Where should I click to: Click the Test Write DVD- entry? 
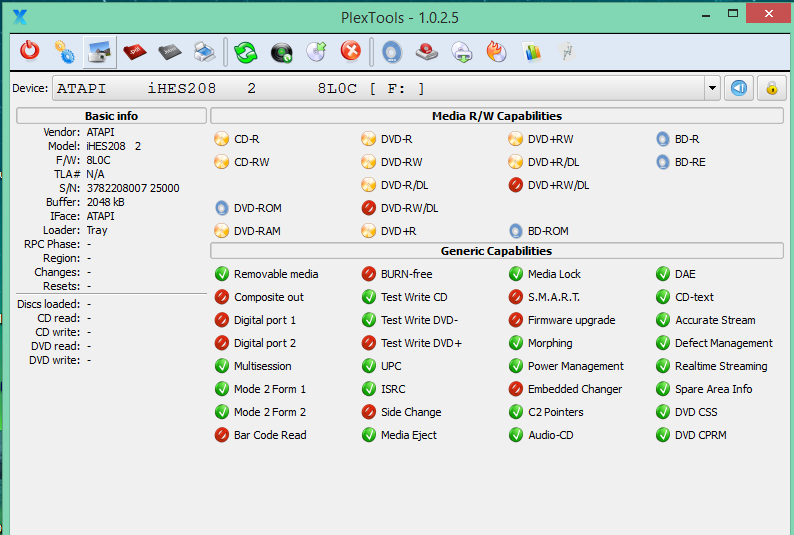click(410, 320)
